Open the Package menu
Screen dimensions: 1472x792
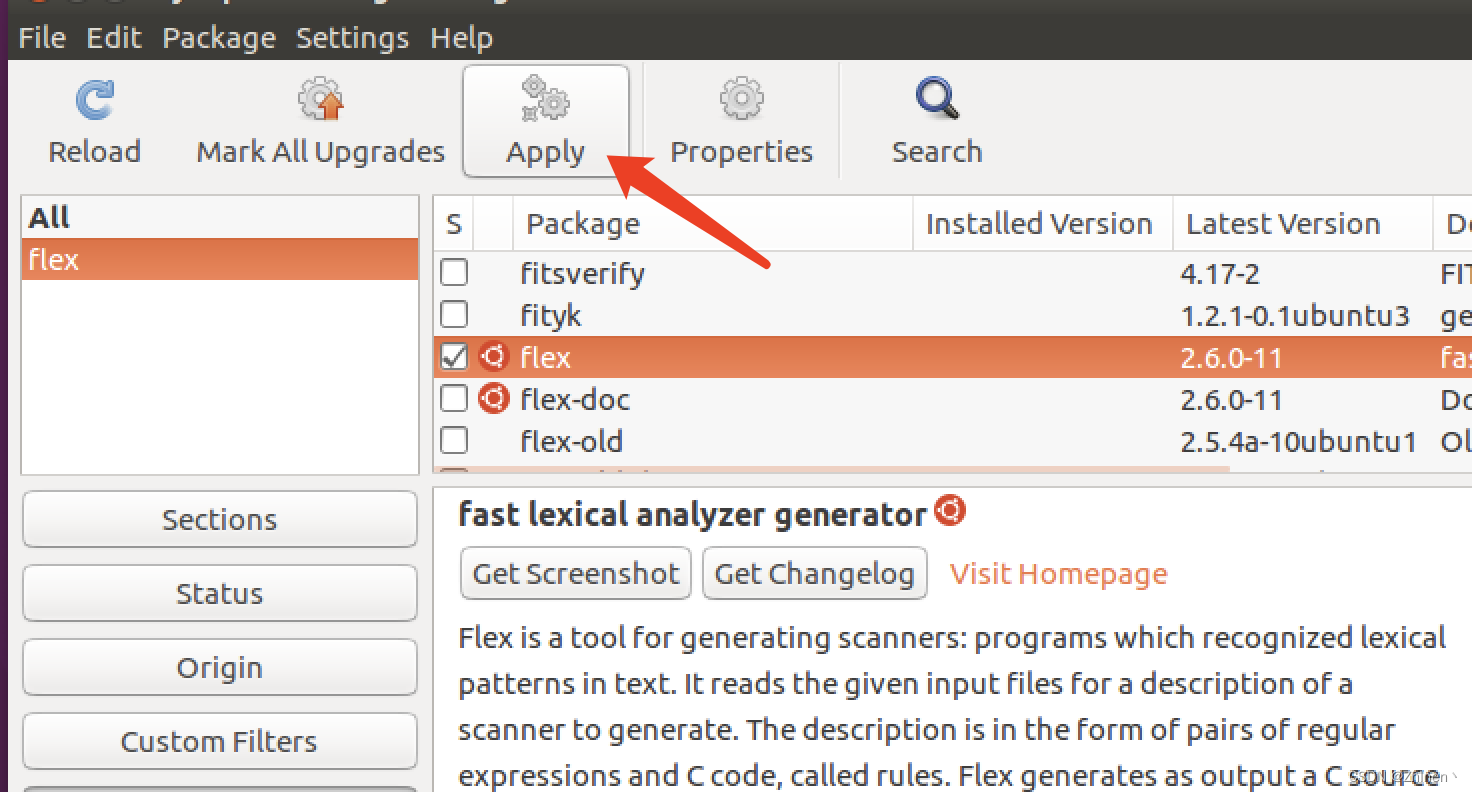pyautogui.click(x=219, y=38)
